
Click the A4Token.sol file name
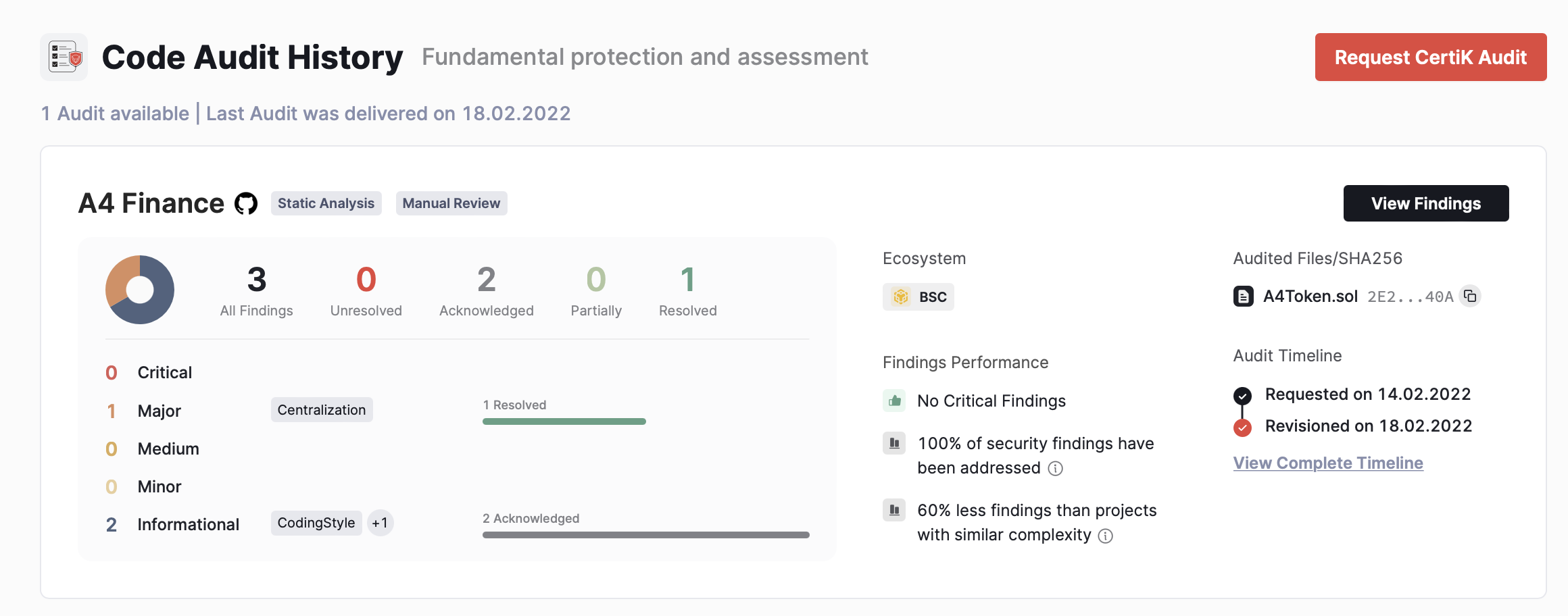pos(1310,297)
